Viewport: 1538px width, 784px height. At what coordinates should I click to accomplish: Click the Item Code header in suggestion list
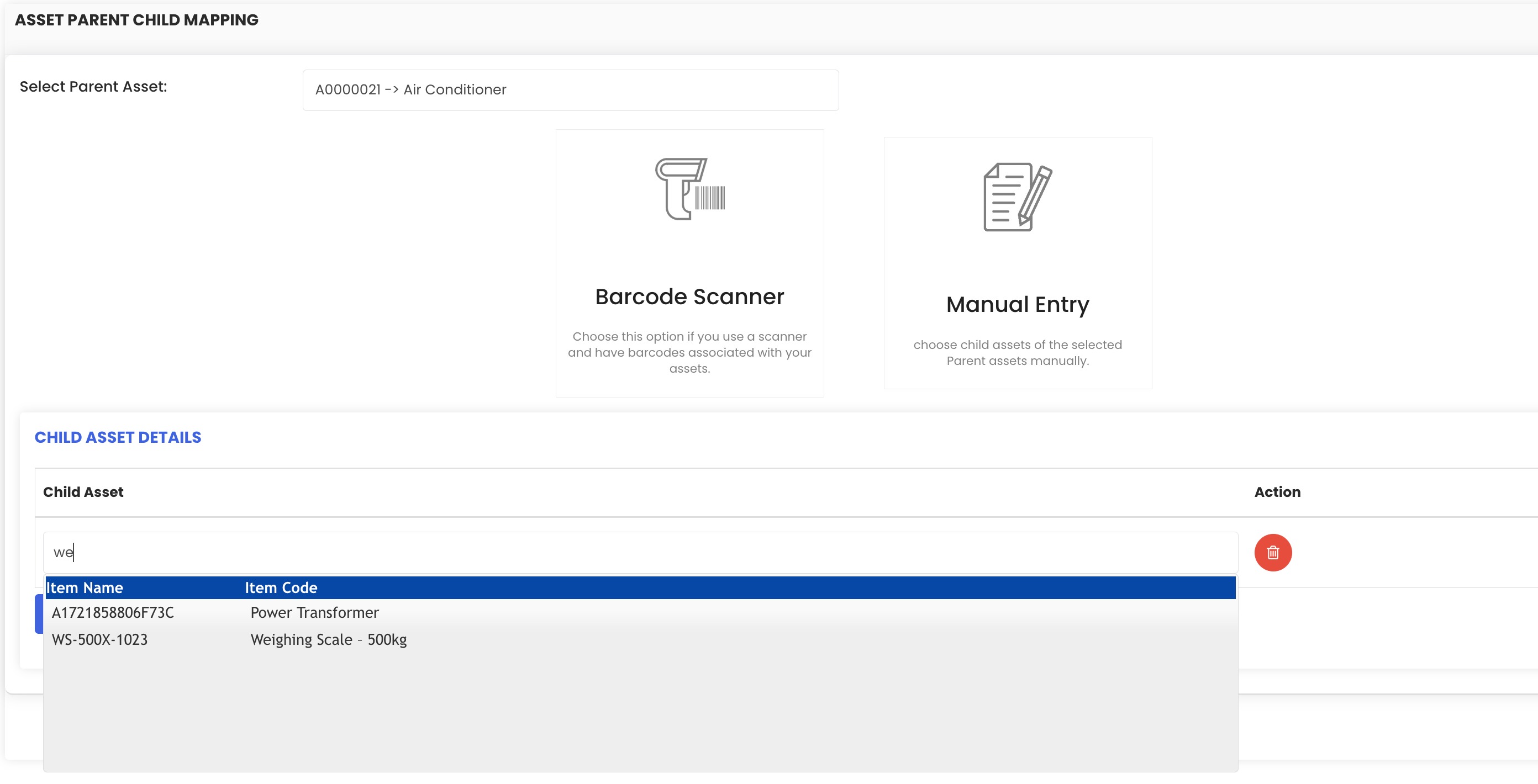tap(281, 587)
